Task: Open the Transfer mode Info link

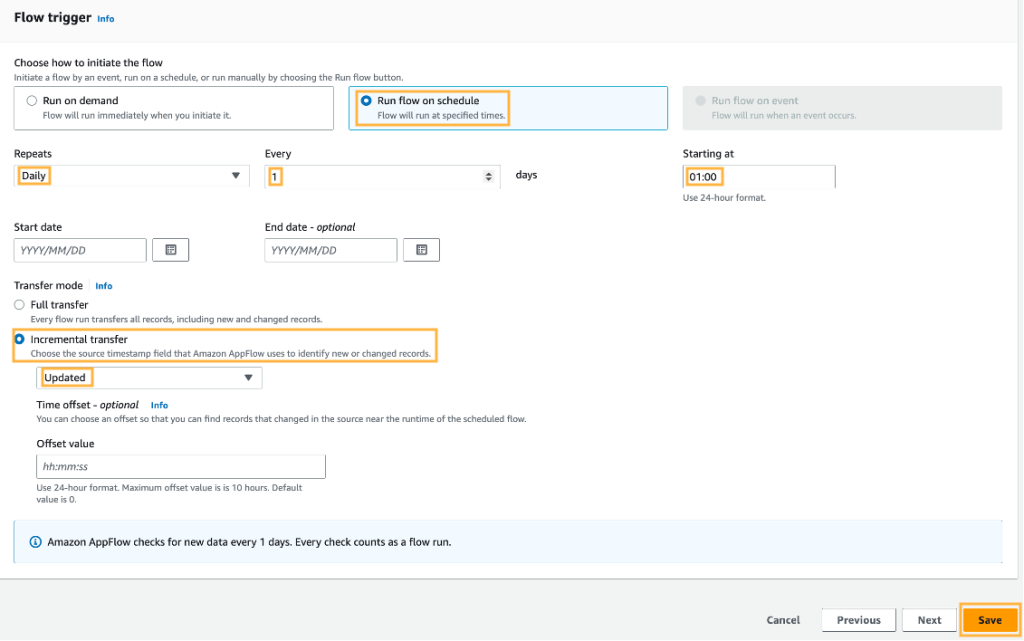Action: click(x=103, y=285)
